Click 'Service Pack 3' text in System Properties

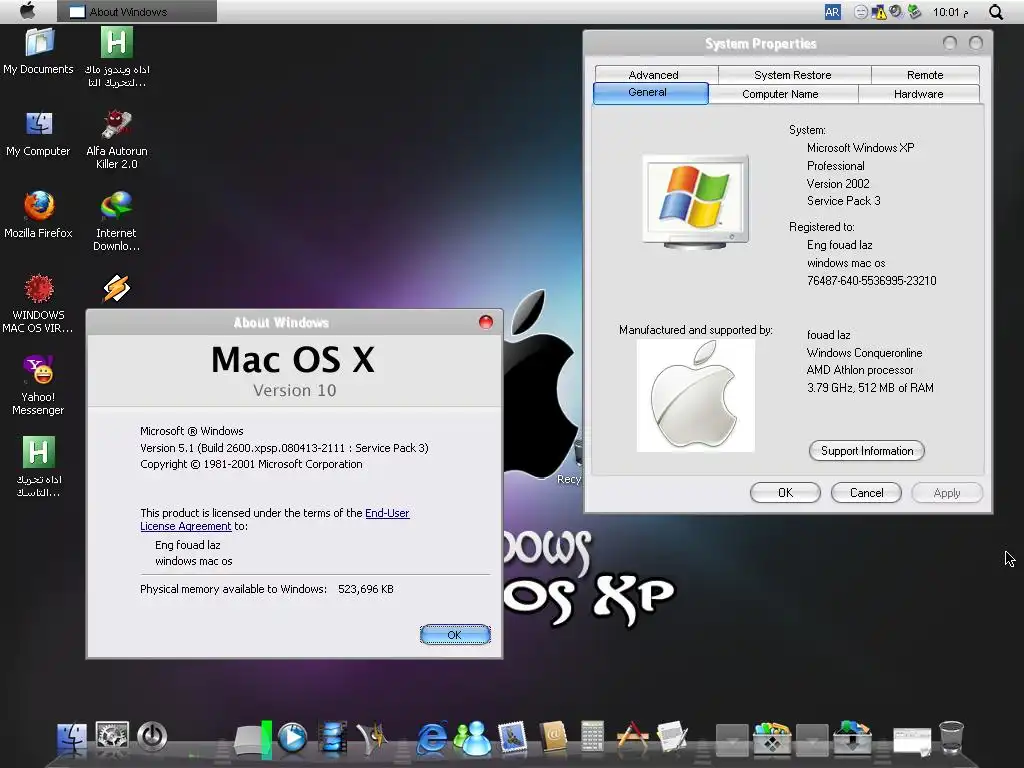(x=843, y=201)
